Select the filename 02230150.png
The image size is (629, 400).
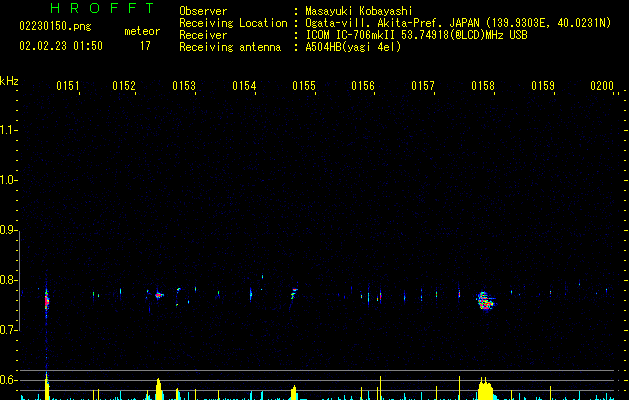point(55,26)
